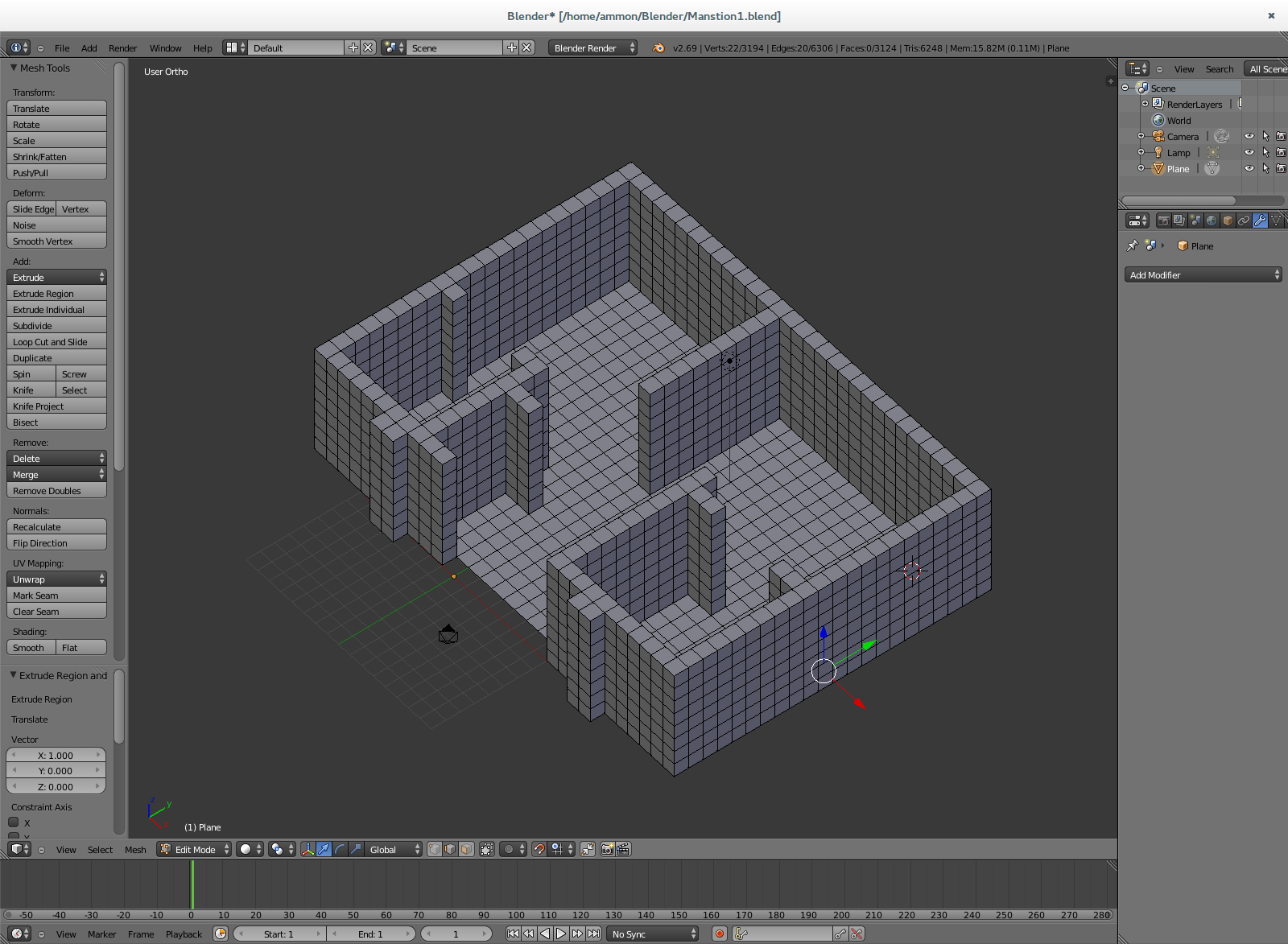Click the Mark Seam button
Viewport: 1288px width, 944px height.
click(x=56, y=596)
